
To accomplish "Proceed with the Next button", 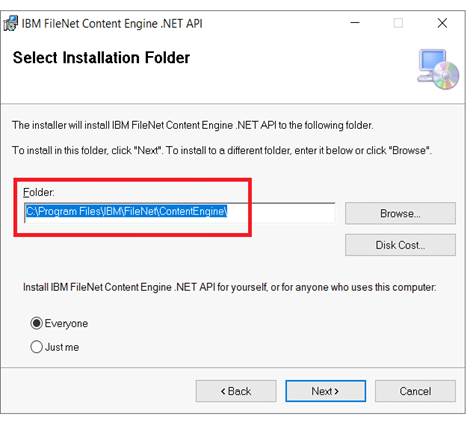I will (326, 391).
